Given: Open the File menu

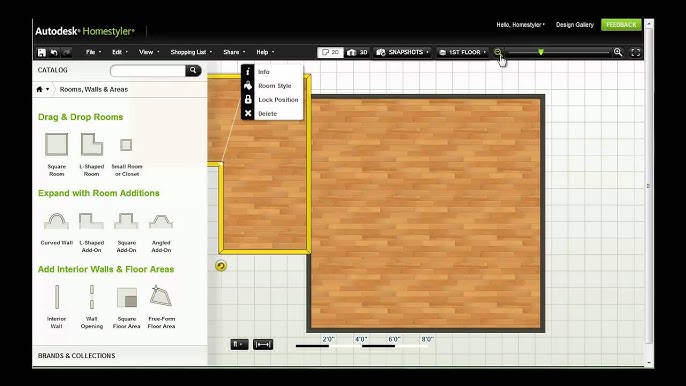Looking at the screenshot, I should click(x=93, y=52).
